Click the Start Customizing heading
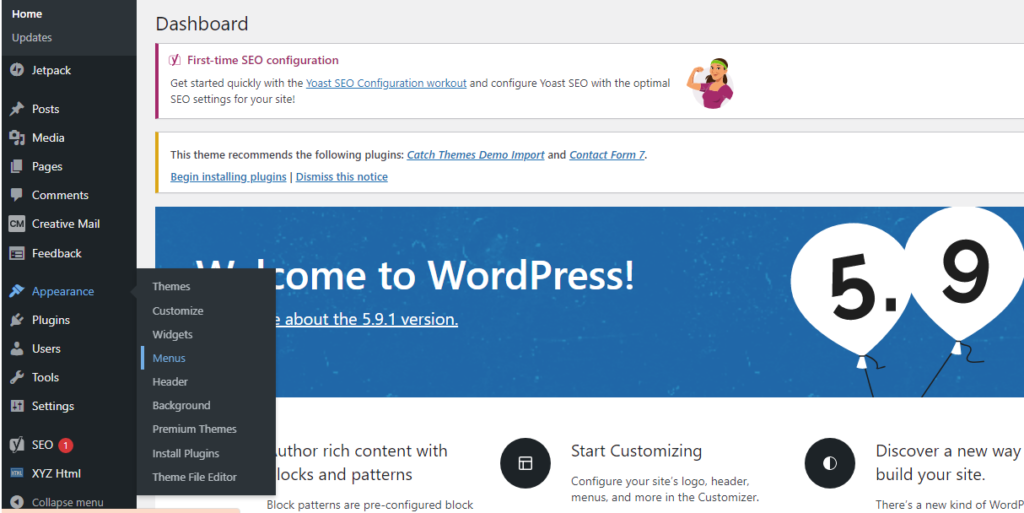 [x=636, y=451]
